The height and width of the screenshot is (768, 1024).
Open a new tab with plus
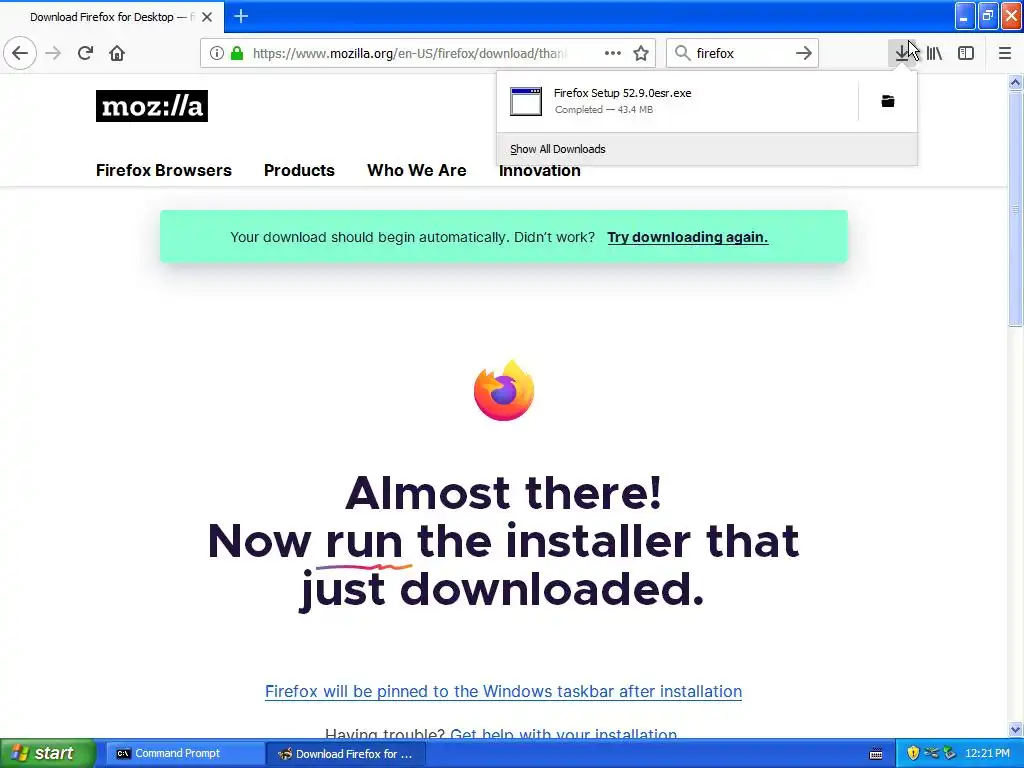[x=241, y=16]
